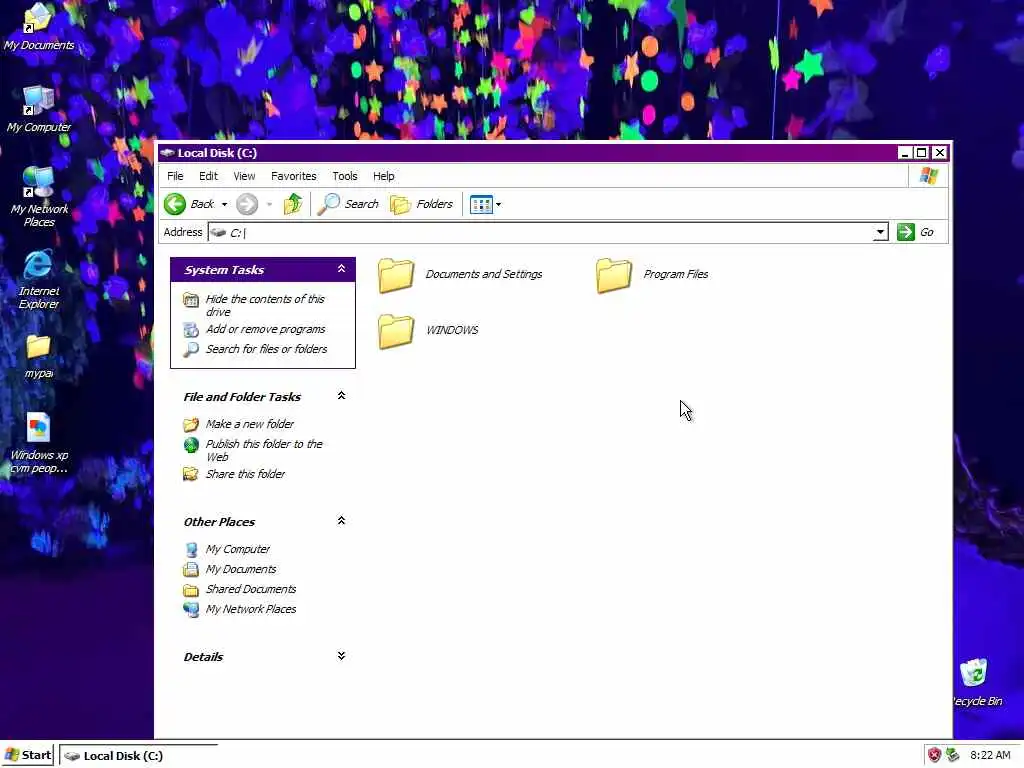Viewport: 1024px width, 768px height.
Task: Click the 8:22 AM system clock
Action: (x=990, y=756)
